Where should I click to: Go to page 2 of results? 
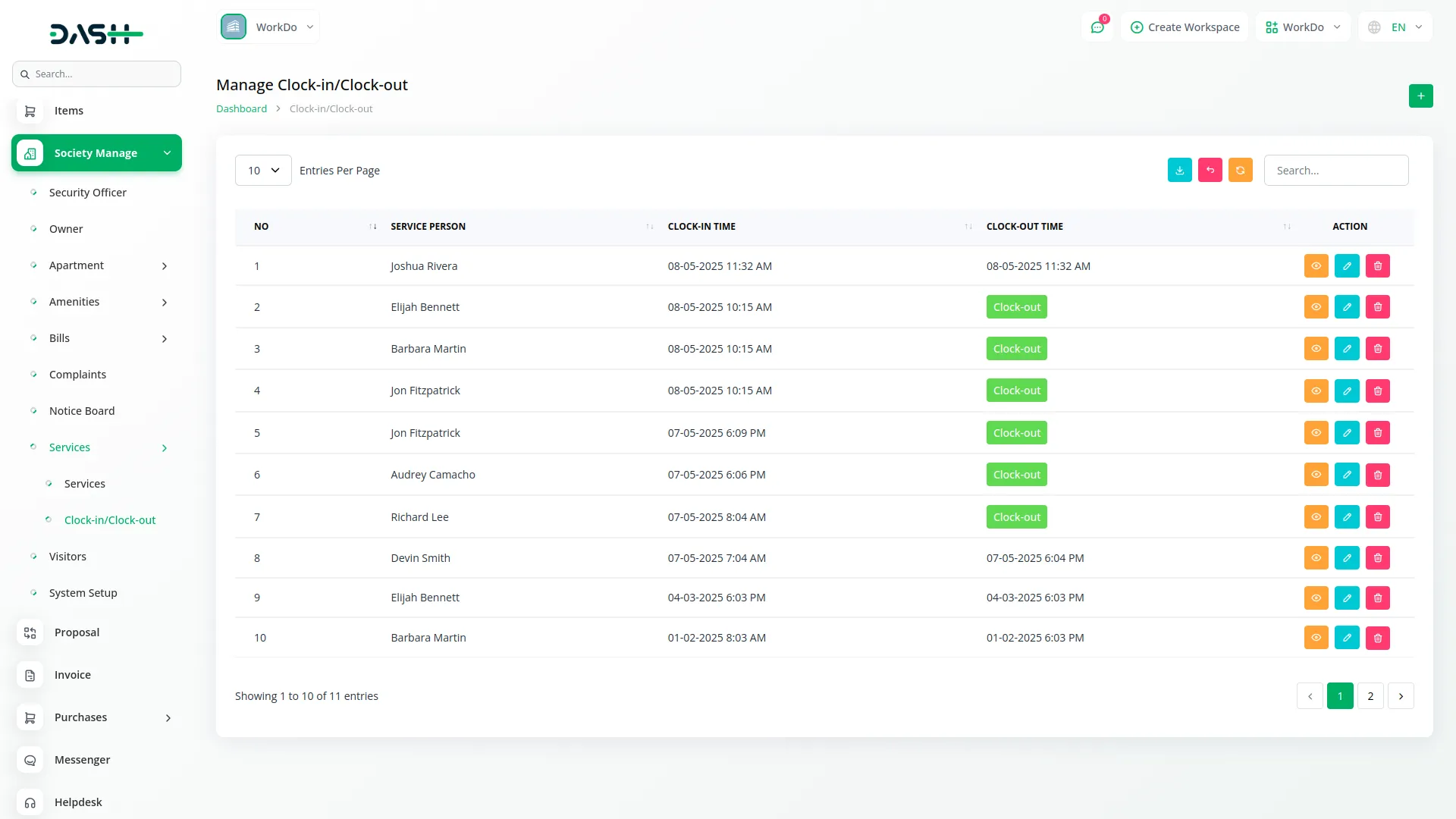tap(1370, 696)
